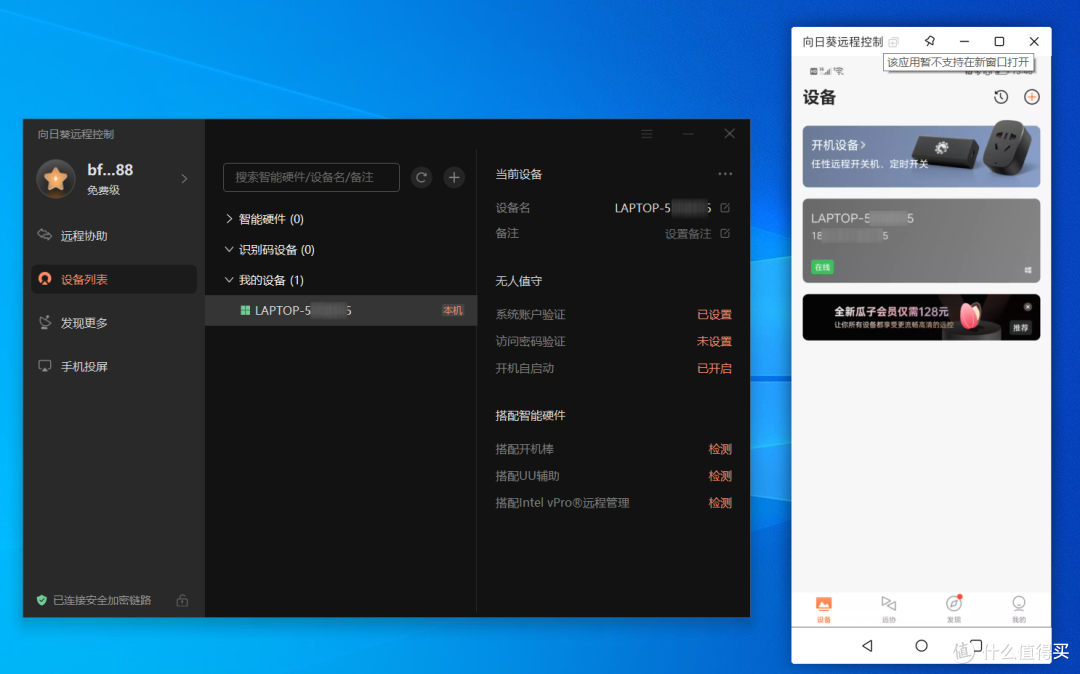Select 设备列表 in the sidebar
This screenshot has height=674, width=1080.
coord(114,280)
